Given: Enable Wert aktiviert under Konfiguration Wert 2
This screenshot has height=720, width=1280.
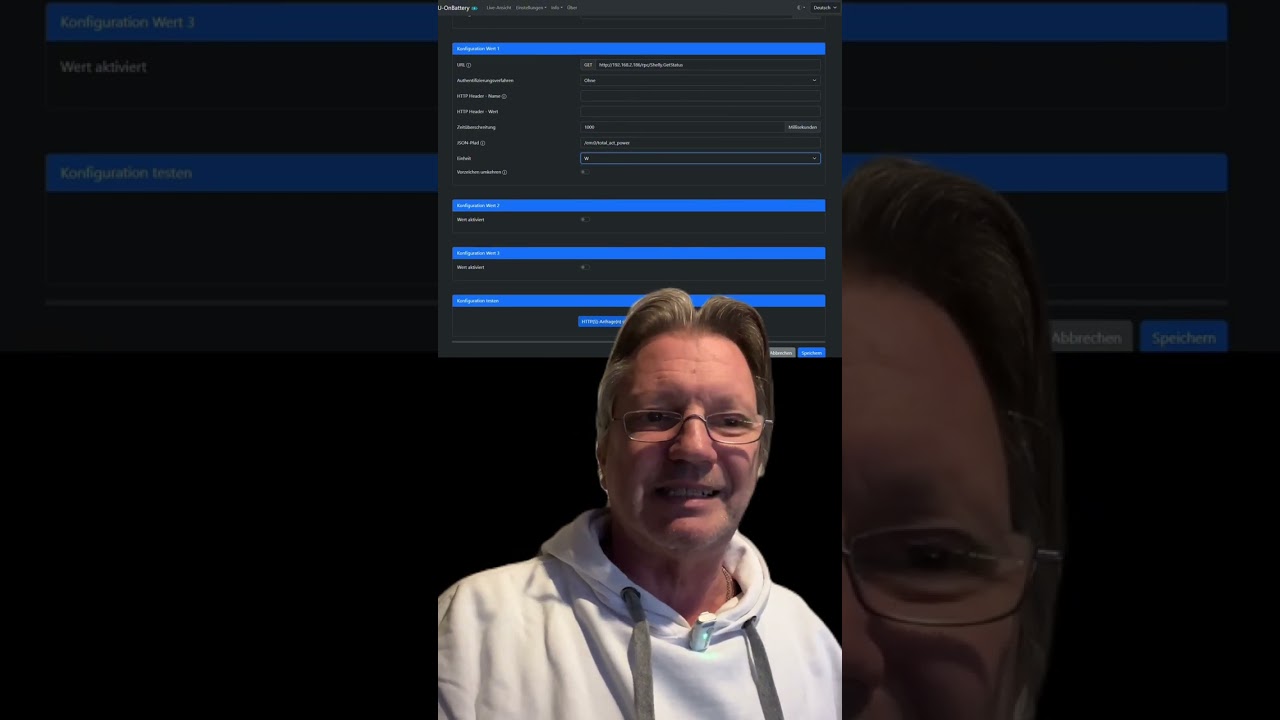Looking at the screenshot, I should click(585, 219).
